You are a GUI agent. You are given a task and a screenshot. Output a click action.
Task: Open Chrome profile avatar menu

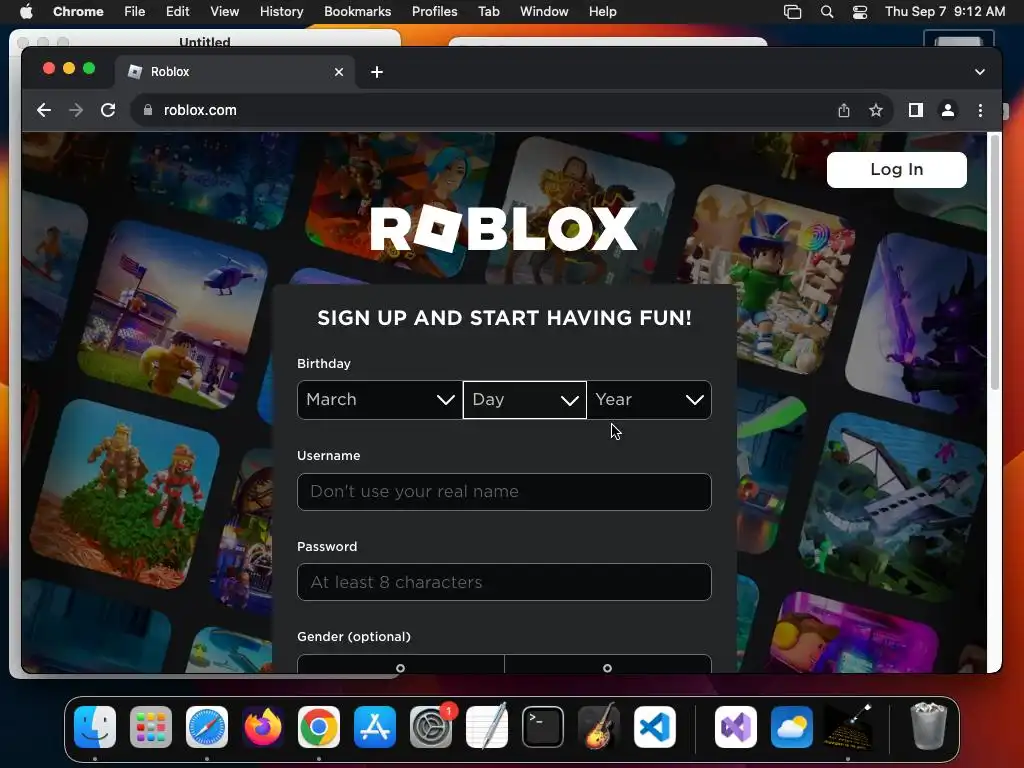coord(948,110)
